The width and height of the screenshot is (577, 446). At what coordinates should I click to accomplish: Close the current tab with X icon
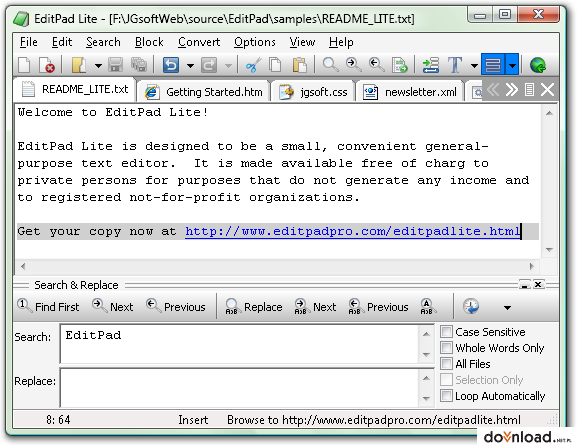pyautogui.click(x=548, y=89)
